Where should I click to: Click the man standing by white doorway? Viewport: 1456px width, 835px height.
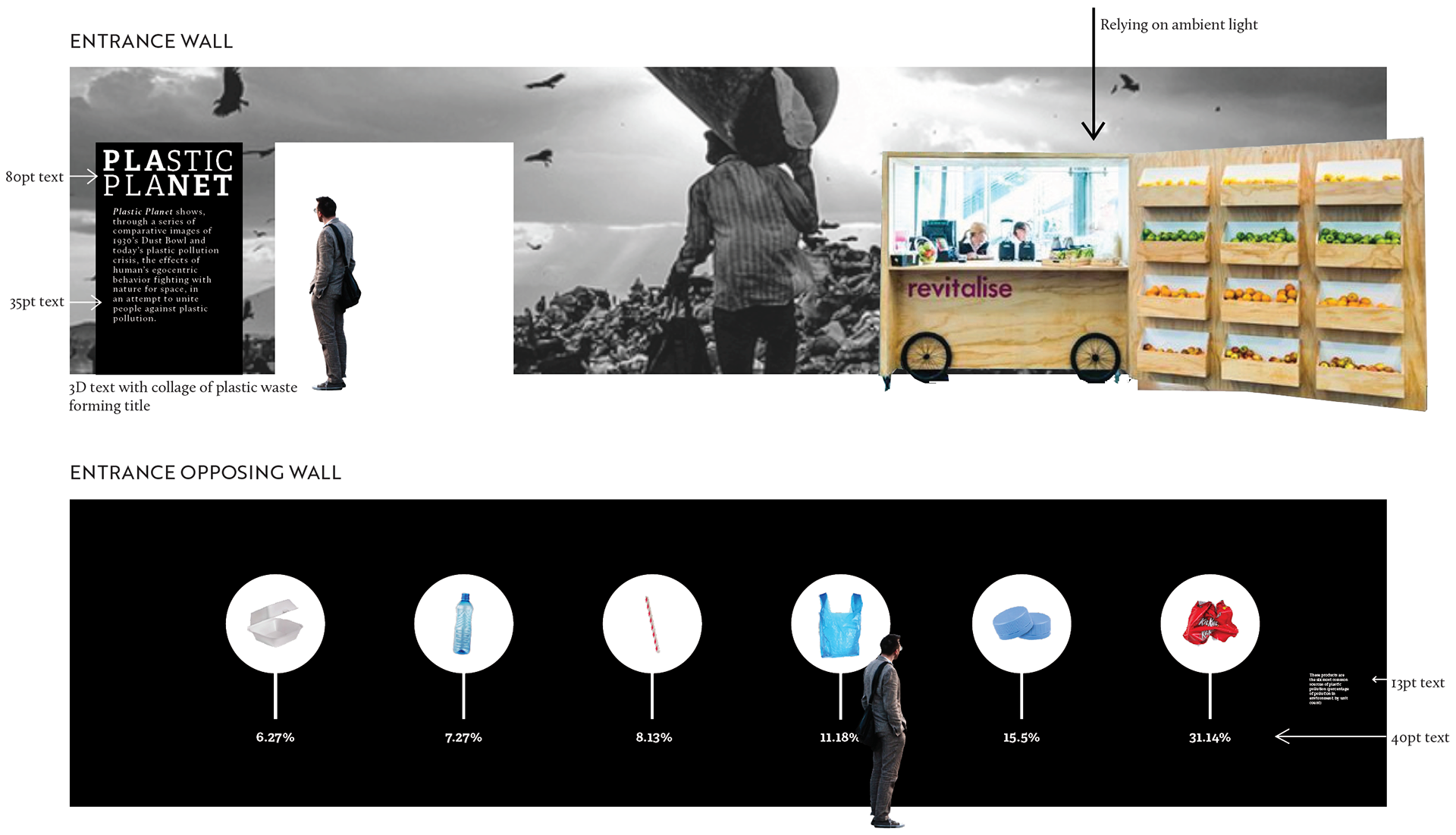(334, 293)
